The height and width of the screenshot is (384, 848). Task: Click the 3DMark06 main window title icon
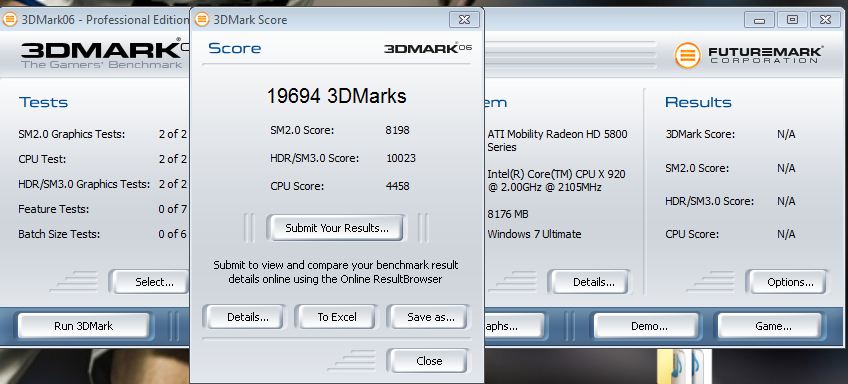tap(10, 20)
